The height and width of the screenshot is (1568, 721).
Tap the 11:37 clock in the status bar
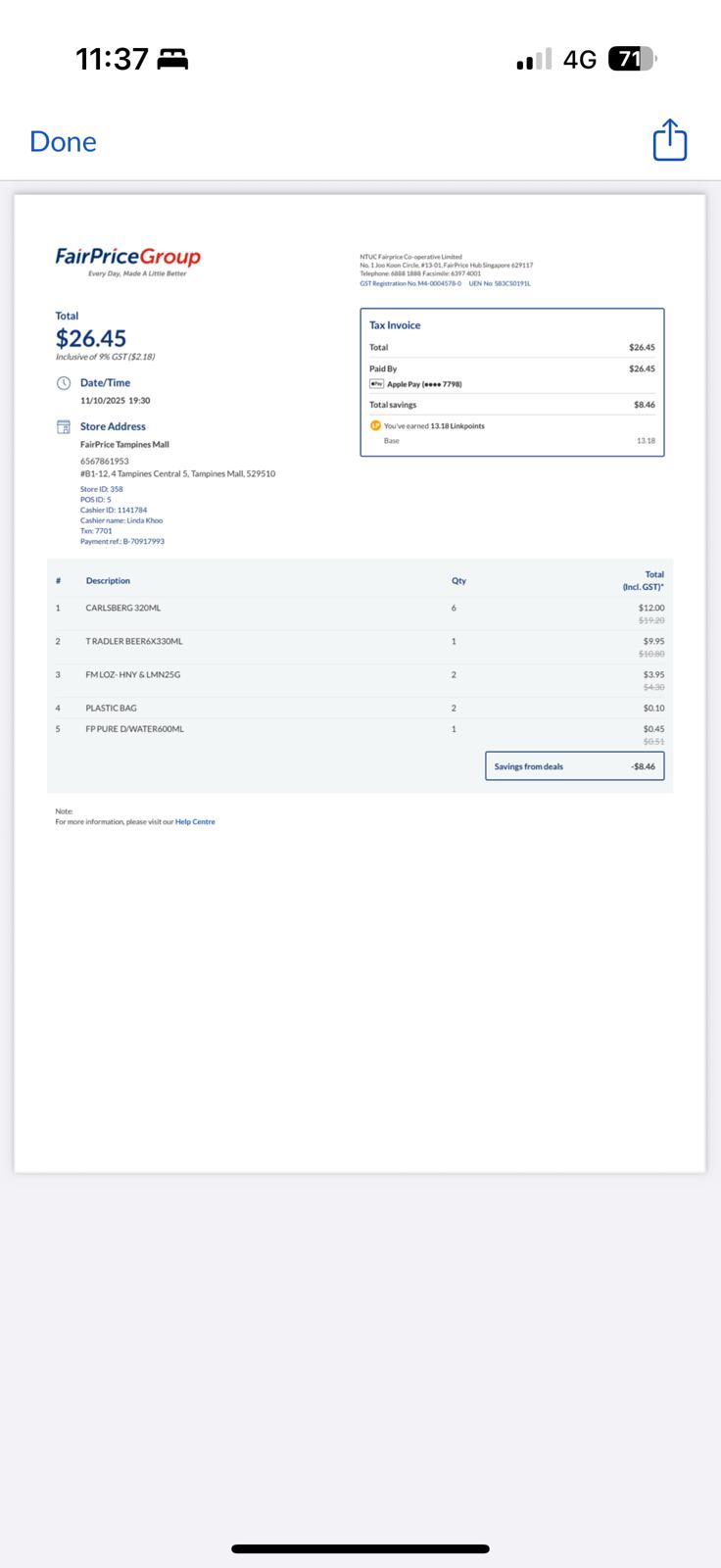tap(112, 60)
